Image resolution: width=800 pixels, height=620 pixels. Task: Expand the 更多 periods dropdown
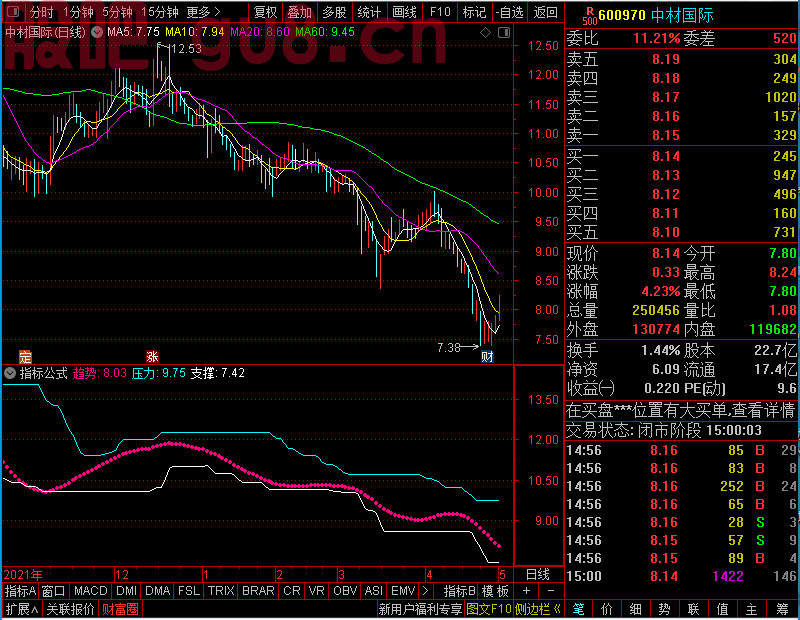point(203,12)
